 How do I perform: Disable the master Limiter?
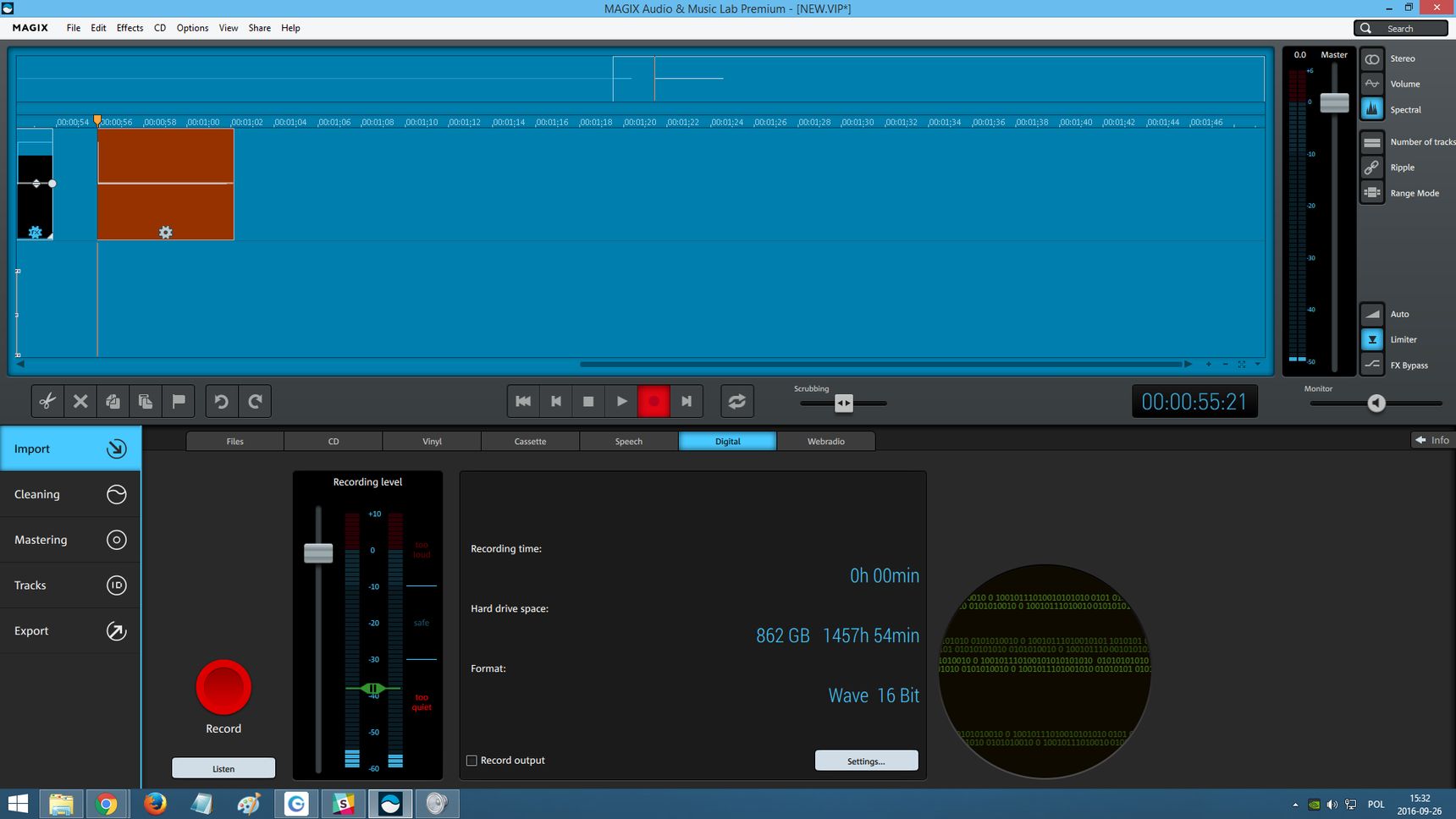point(1372,339)
